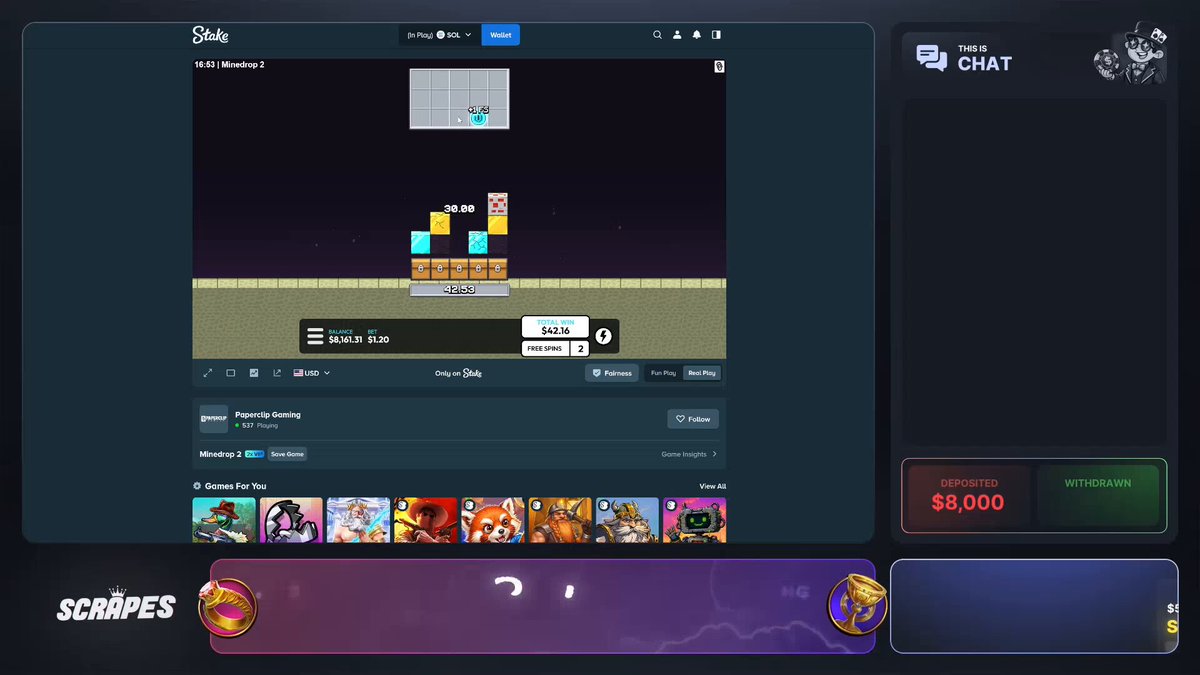Open the user profile icon

point(677,35)
